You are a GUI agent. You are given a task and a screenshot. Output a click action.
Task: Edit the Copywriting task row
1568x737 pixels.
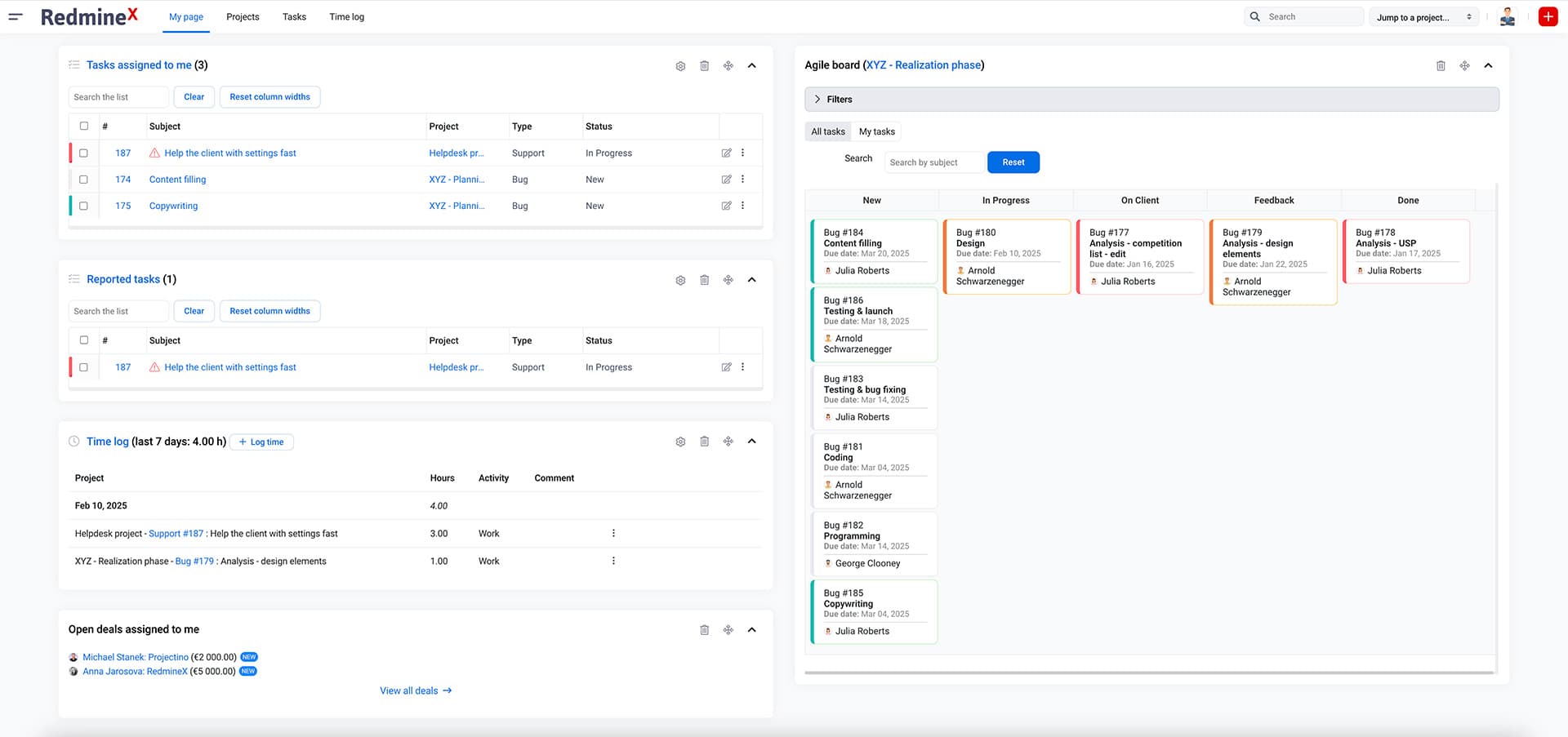coord(726,206)
